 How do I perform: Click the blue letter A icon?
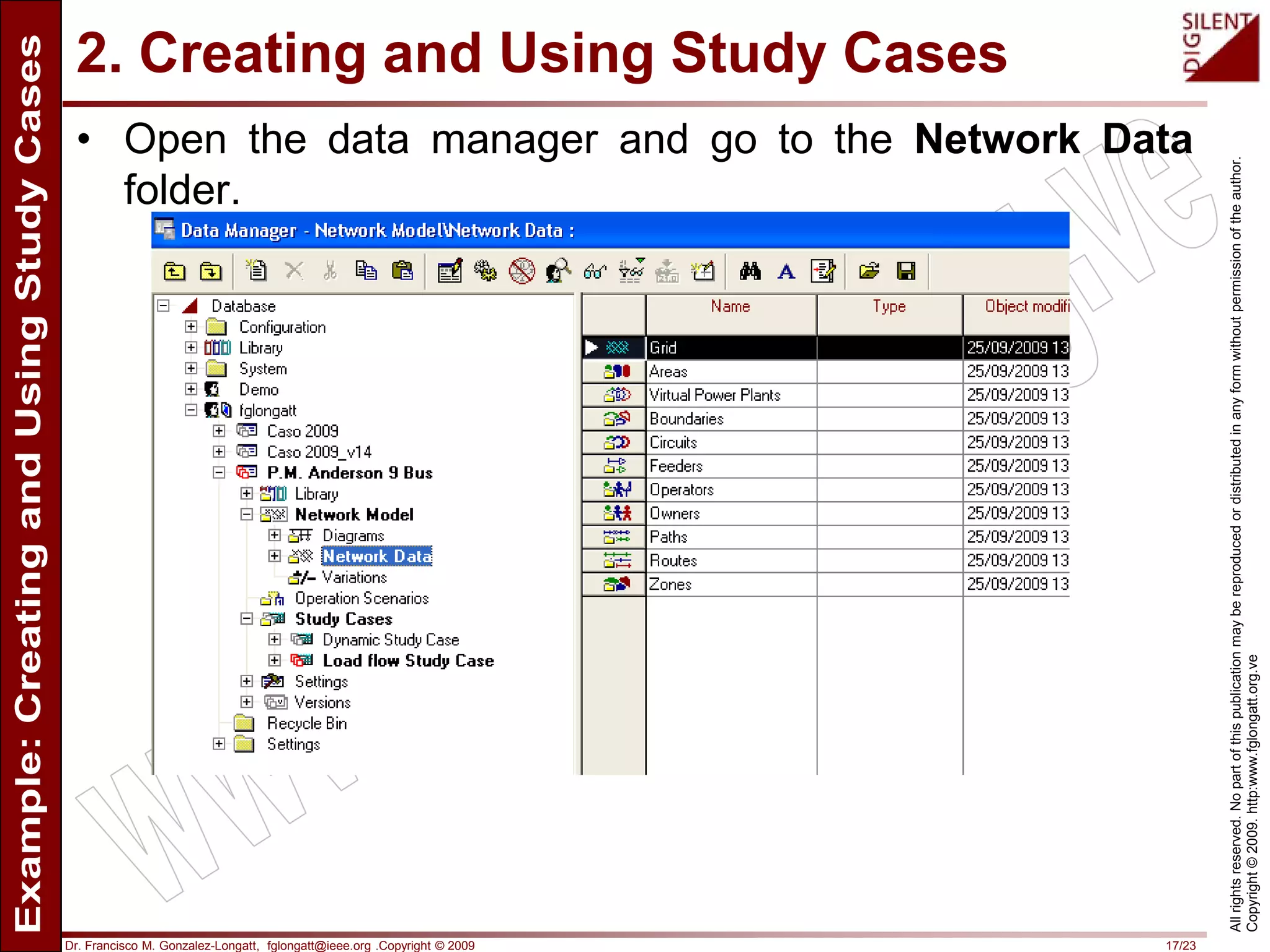(x=786, y=271)
